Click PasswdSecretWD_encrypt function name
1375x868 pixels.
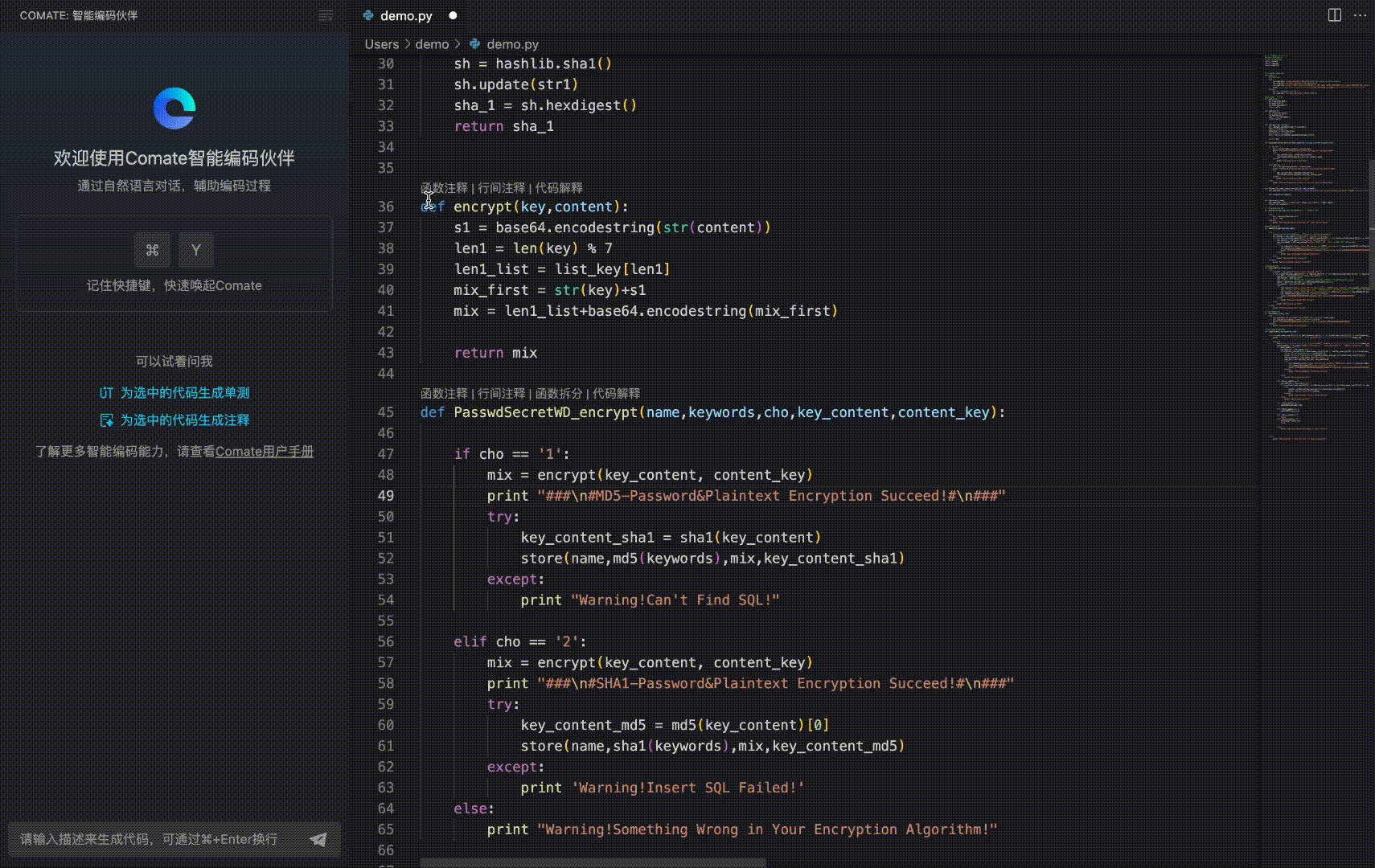[x=546, y=412]
